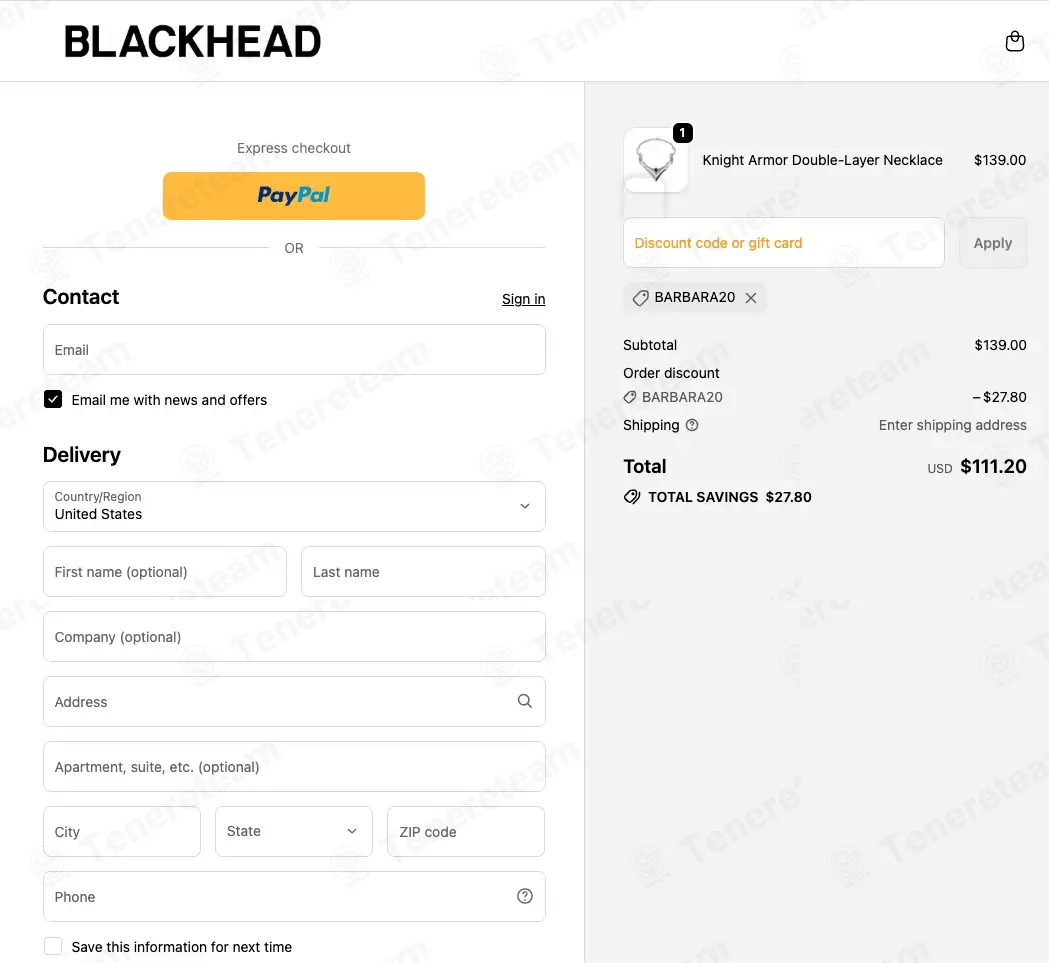Image resolution: width=1049 pixels, height=963 pixels.
Task: Pay with PayPal express checkout
Action: pos(294,195)
